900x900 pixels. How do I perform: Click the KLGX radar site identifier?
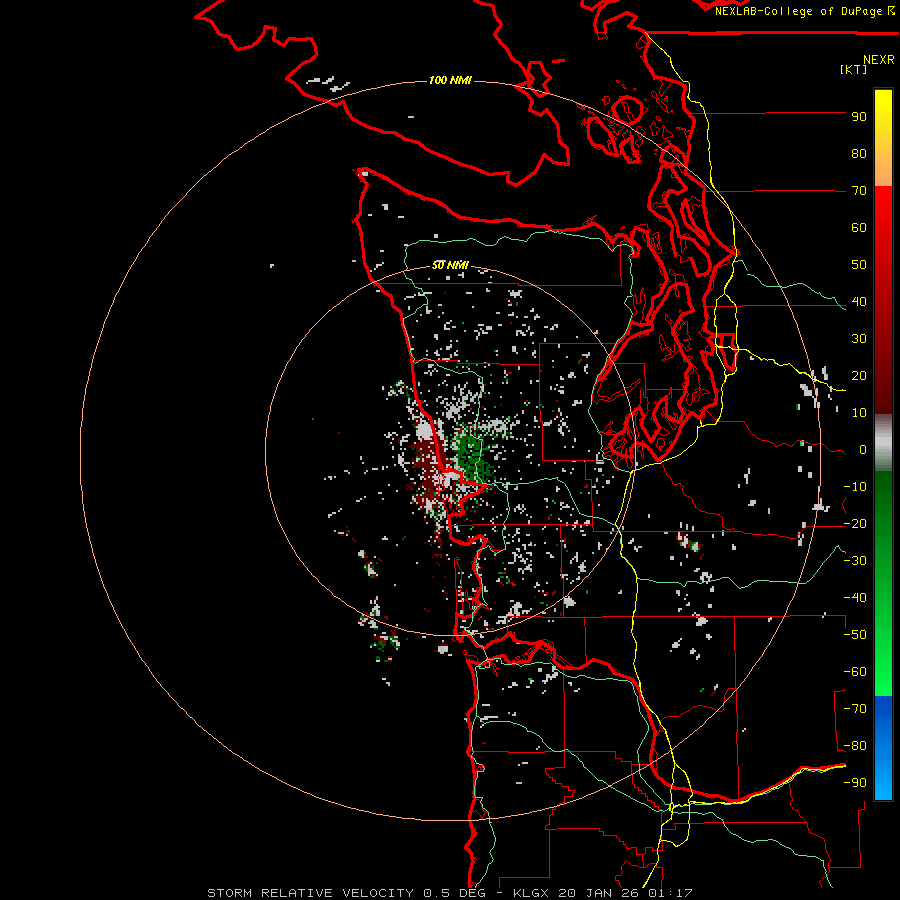coord(531,893)
